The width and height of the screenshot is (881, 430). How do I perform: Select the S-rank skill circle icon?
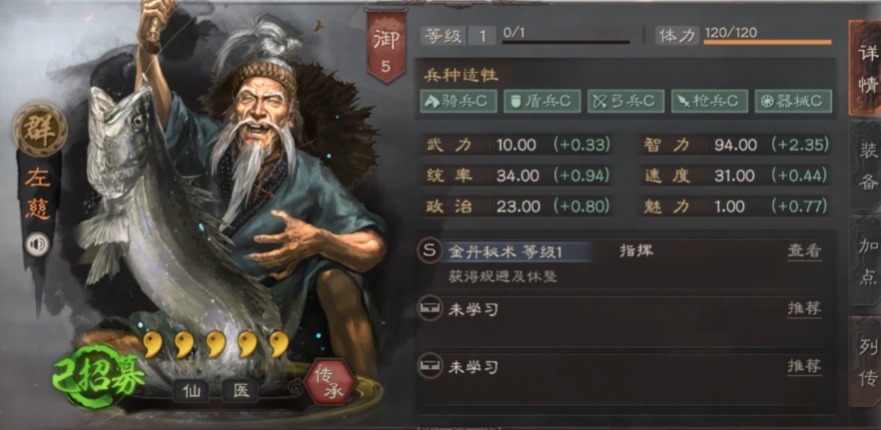click(429, 251)
